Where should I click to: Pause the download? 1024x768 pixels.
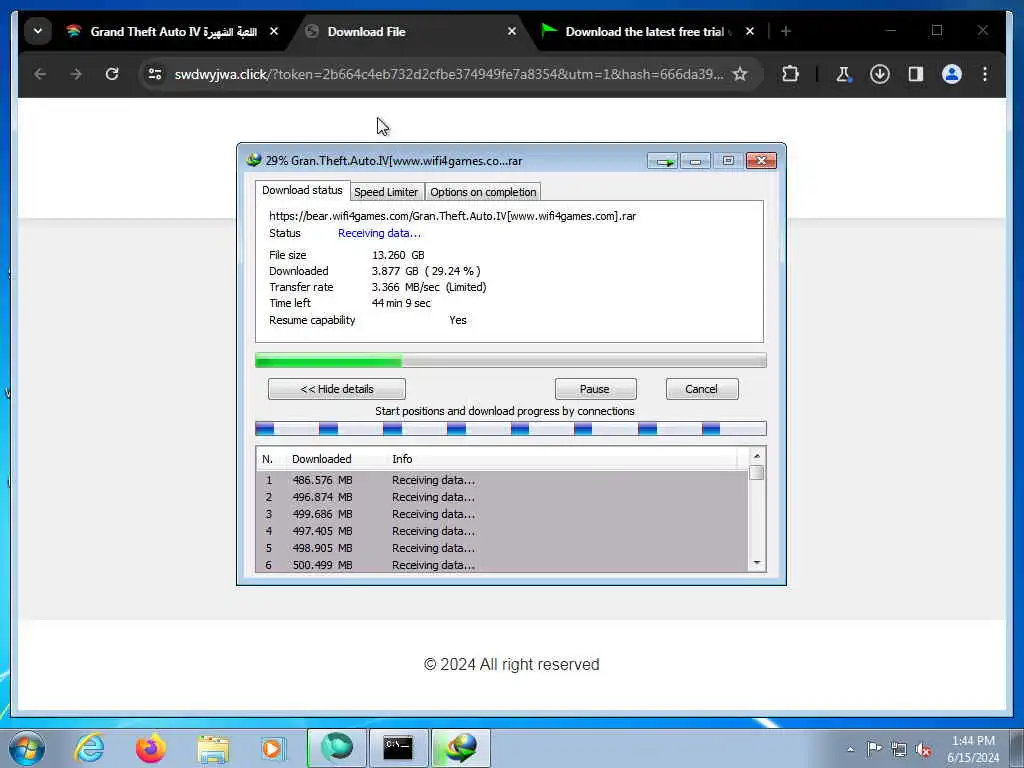coord(595,389)
